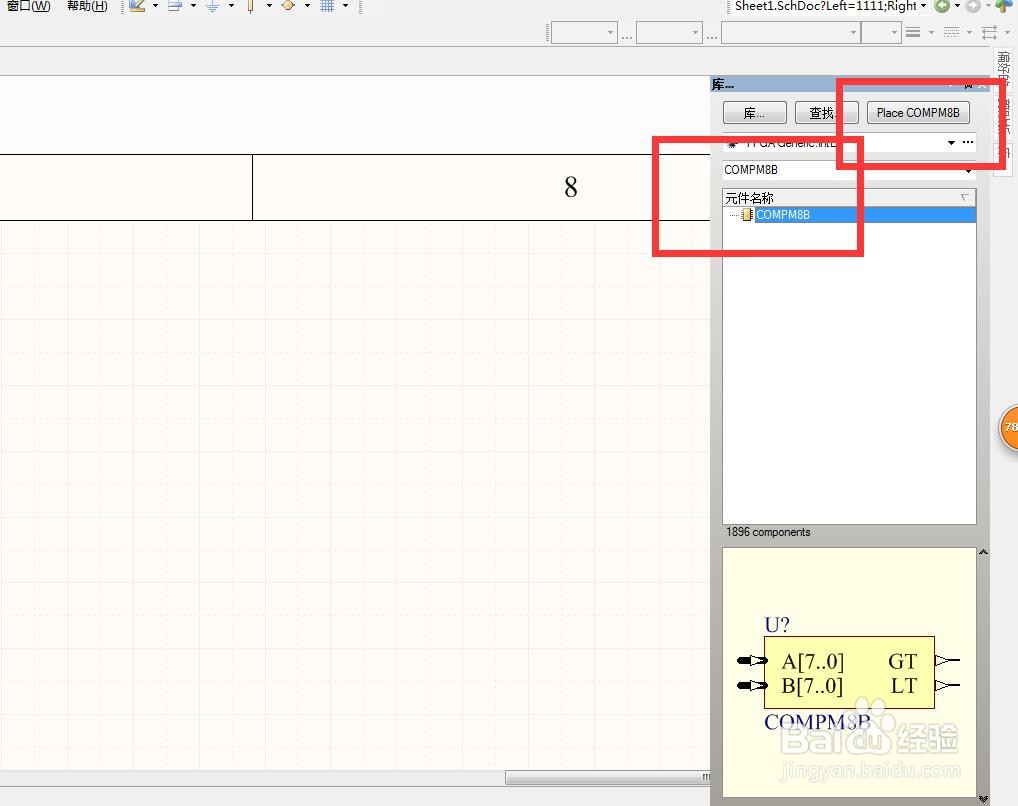Click the ellipsis button beside the library dropdown

[x=968, y=142]
